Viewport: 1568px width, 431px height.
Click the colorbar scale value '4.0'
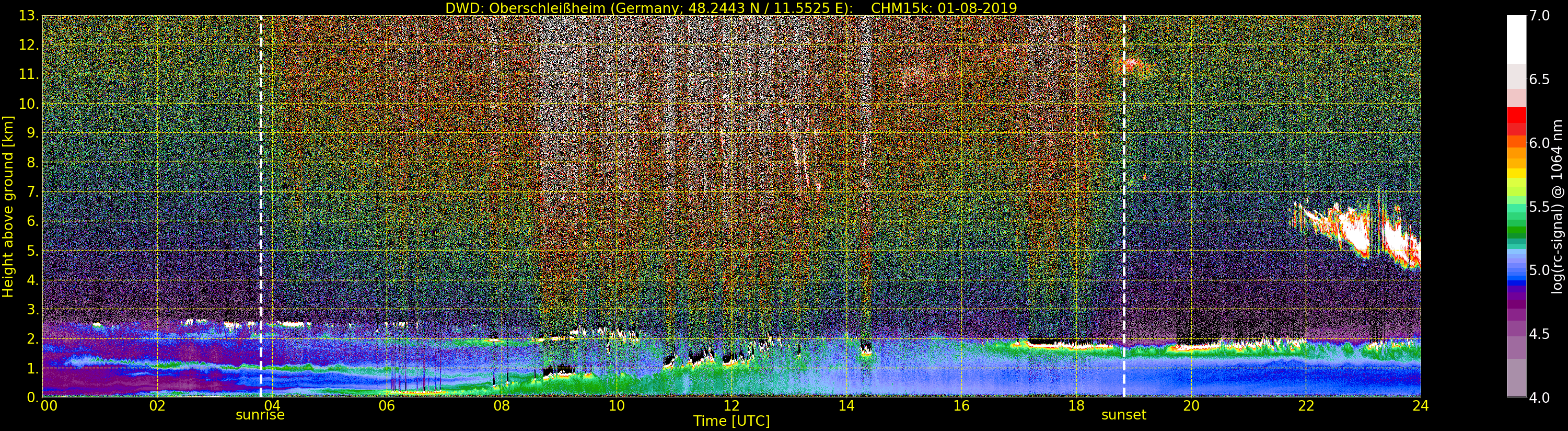[1539, 398]
